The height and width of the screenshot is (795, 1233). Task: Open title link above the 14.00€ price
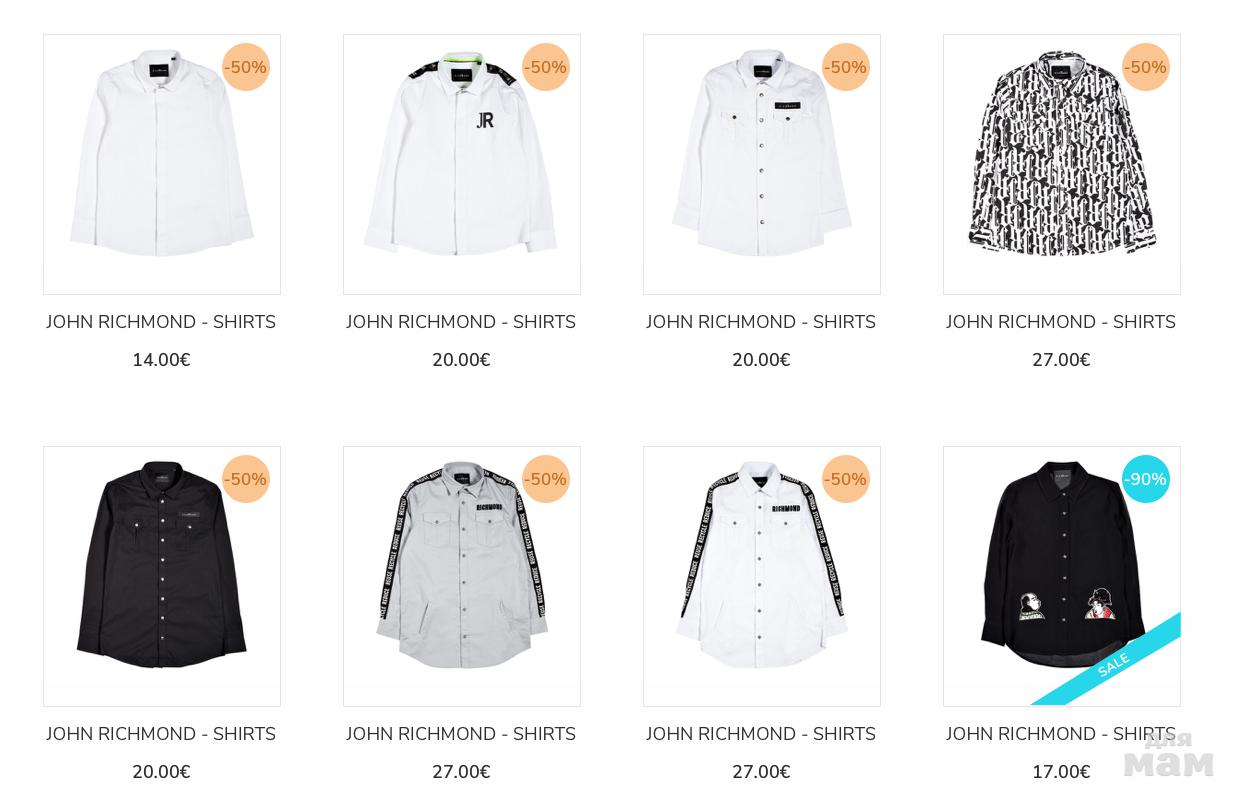click(161, 322)
